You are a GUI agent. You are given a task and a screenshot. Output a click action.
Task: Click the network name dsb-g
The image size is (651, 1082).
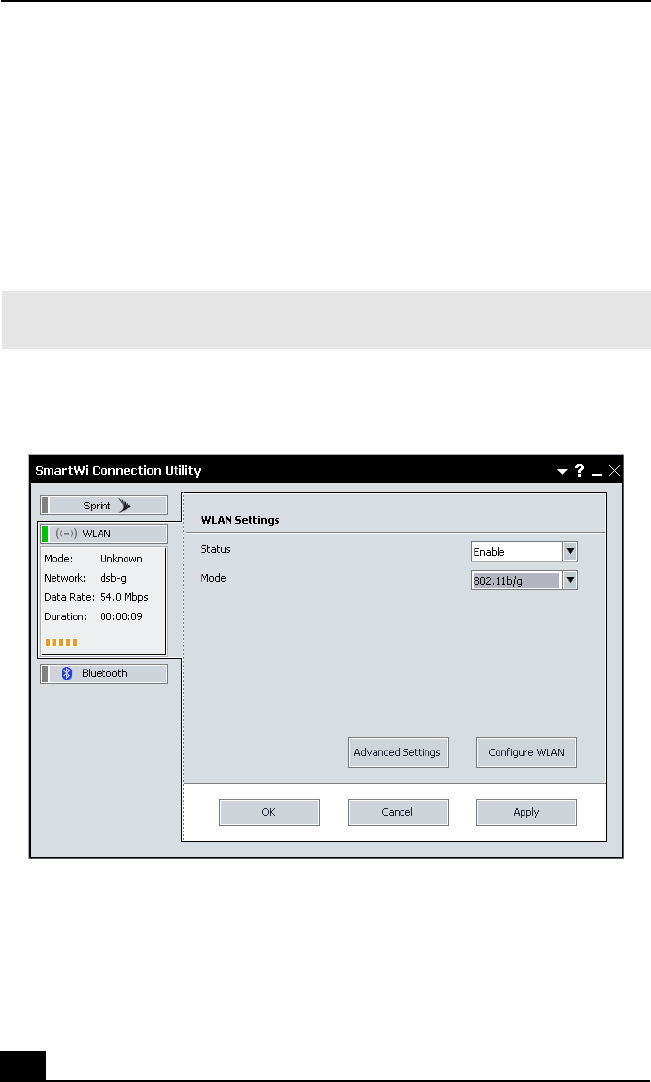click(113, 578)
